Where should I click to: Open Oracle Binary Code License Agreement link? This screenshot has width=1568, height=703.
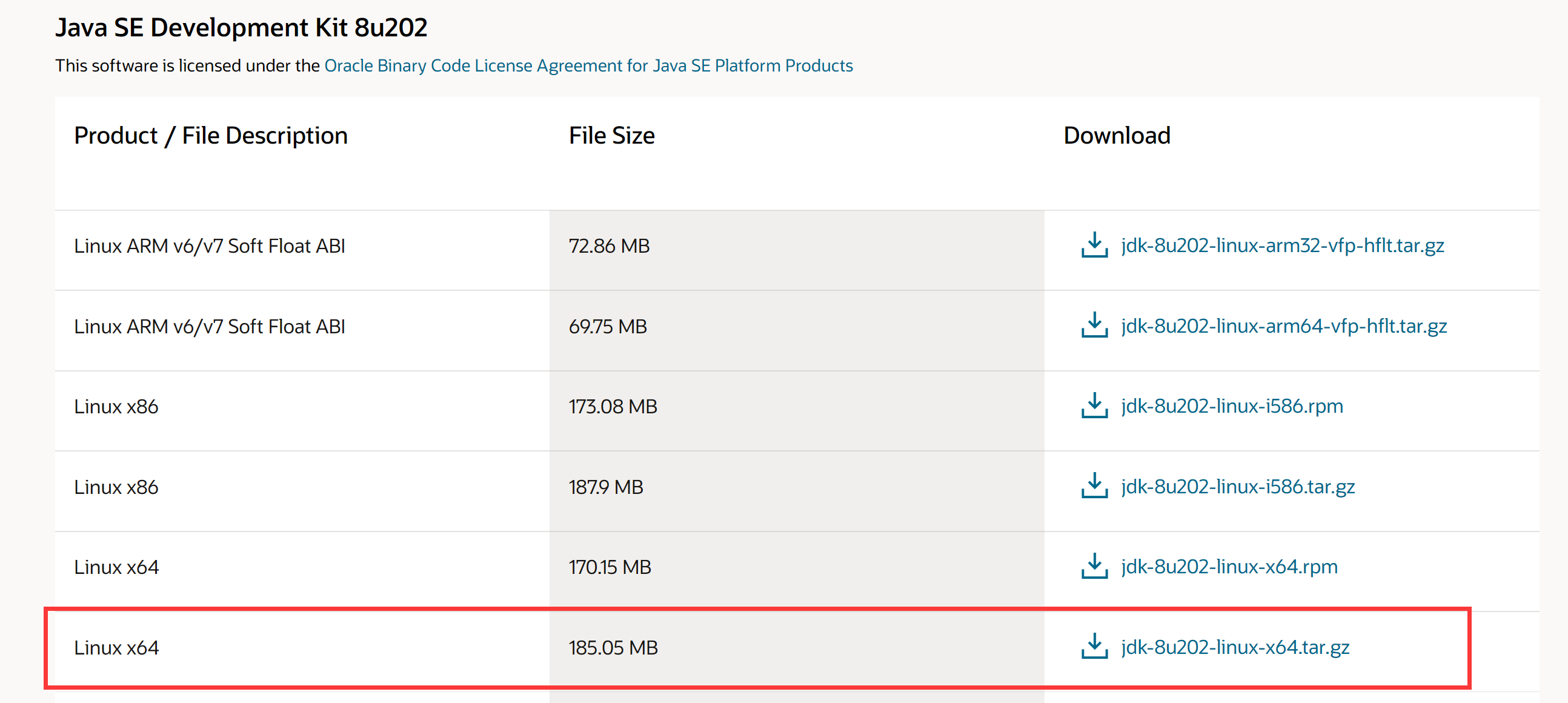[588, 65]
